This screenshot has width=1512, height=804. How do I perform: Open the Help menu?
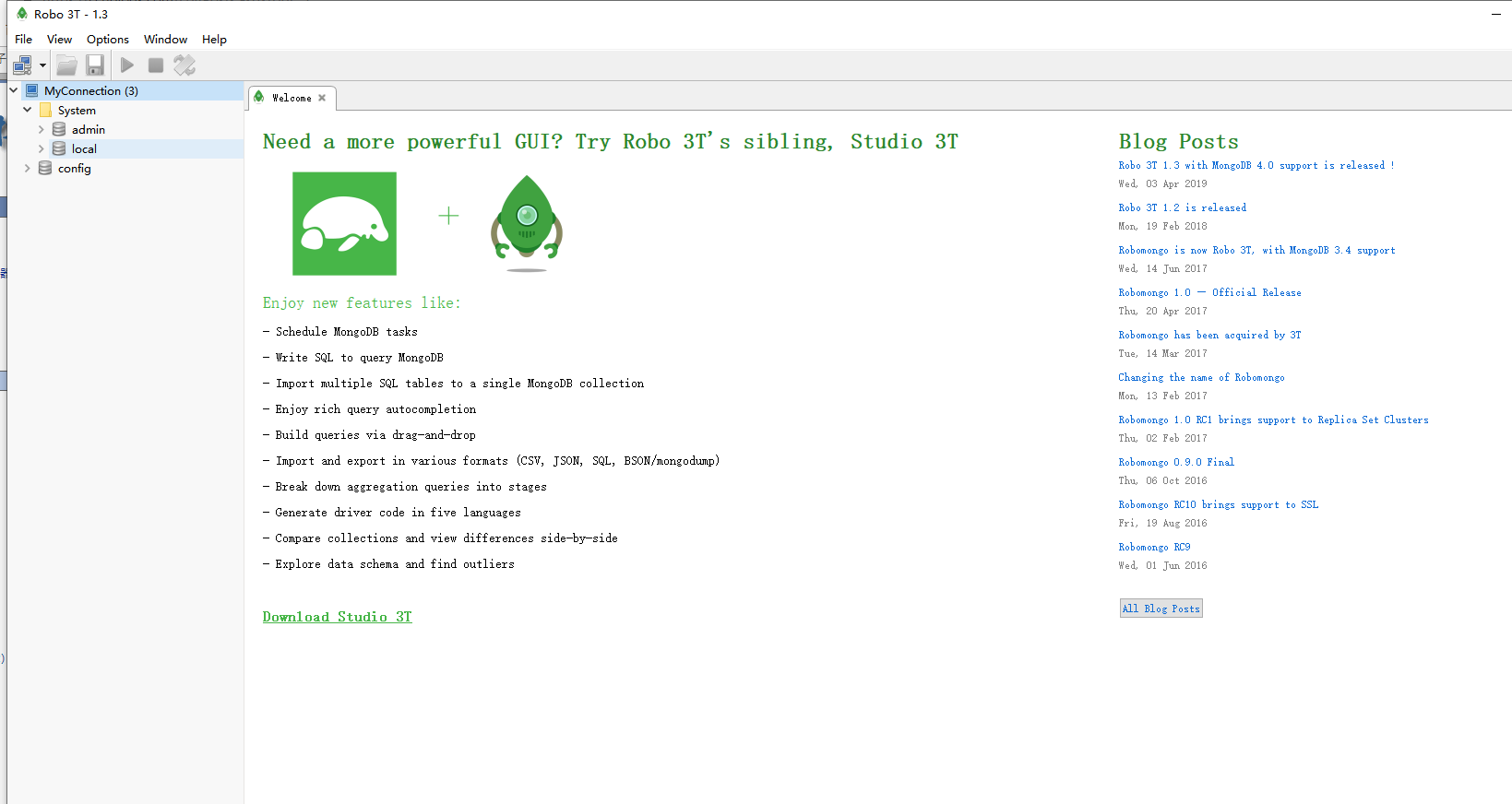215,39
